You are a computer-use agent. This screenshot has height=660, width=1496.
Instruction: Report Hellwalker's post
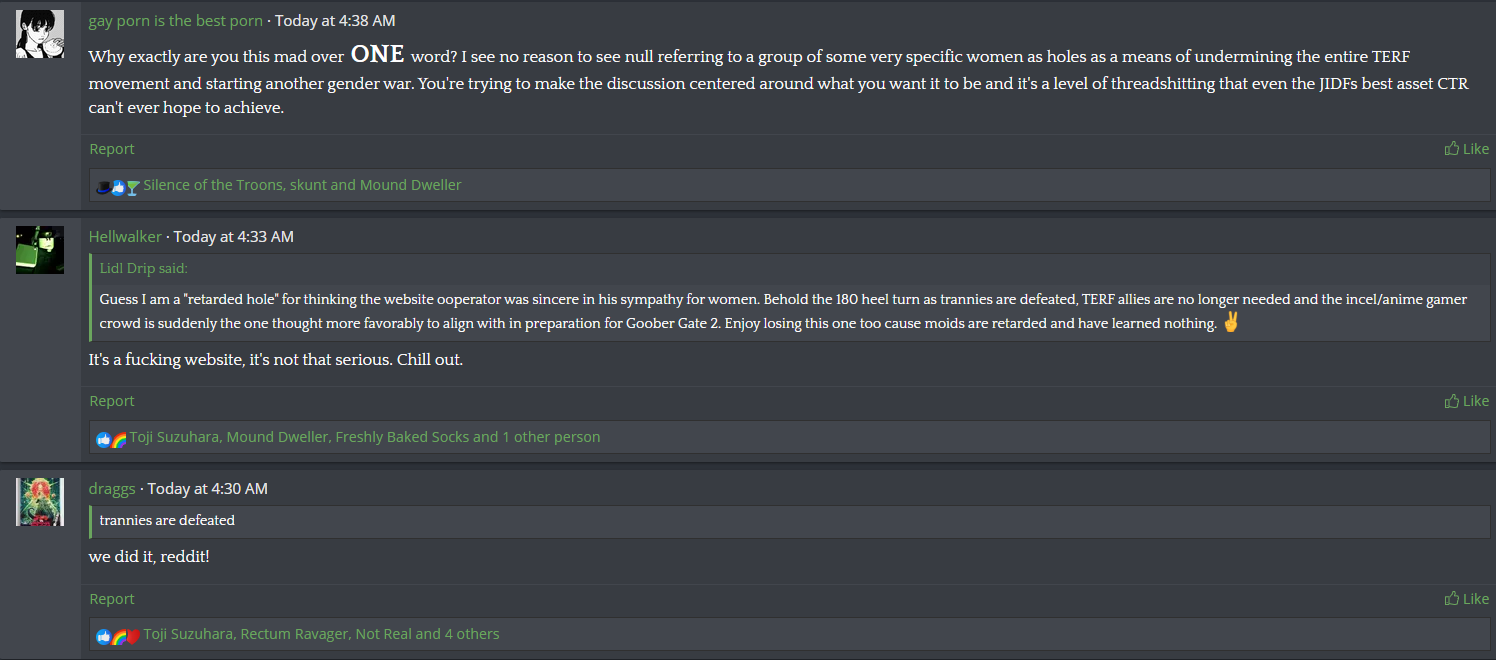point(111,401)
